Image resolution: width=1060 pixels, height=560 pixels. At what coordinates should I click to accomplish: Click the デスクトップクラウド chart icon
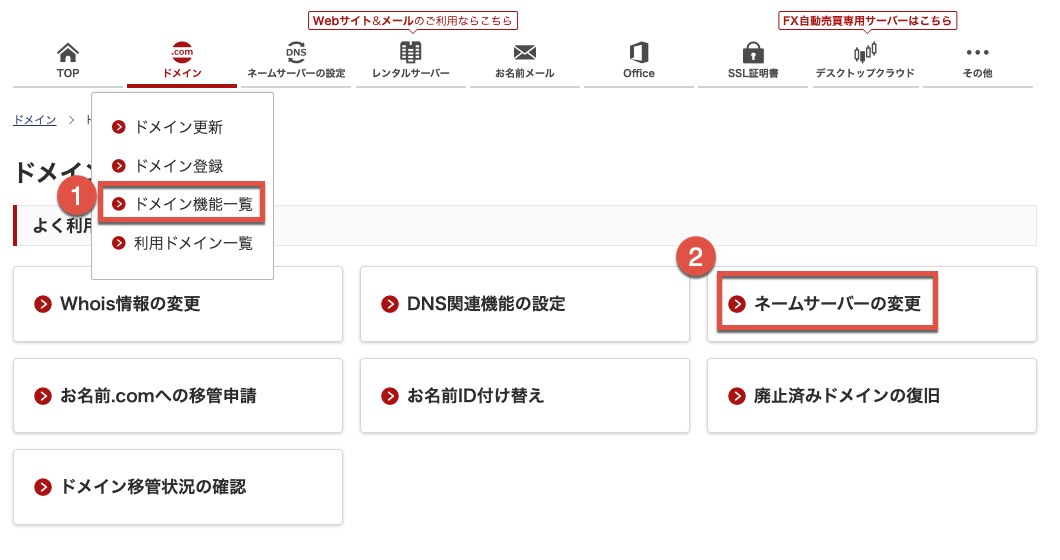pyautogui.click(x=865, y=53)
